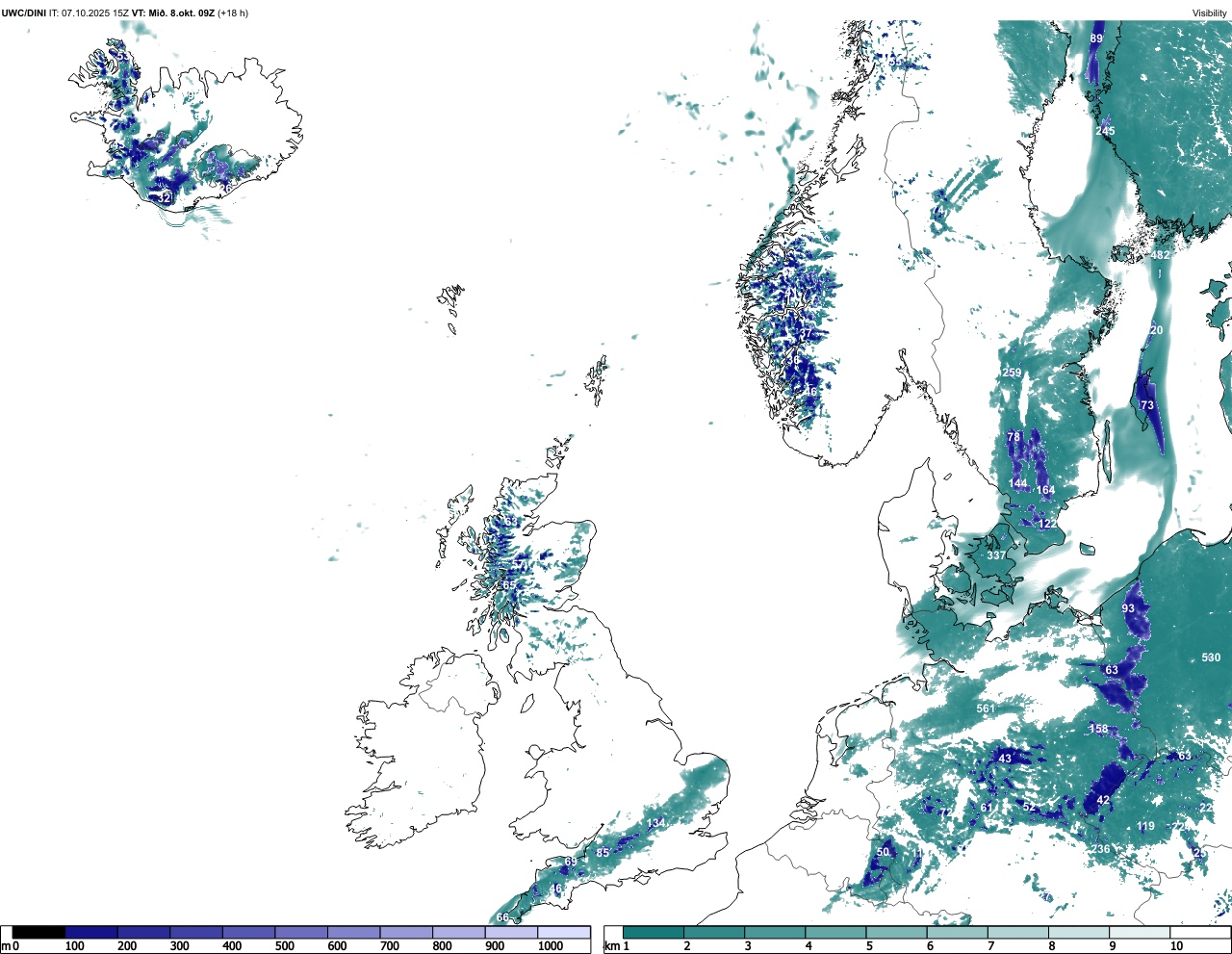The height and width of the screenshot is (954, 1232).
Task: Click the 1000 tick label in meter legend
Action: tap(550, 946)
